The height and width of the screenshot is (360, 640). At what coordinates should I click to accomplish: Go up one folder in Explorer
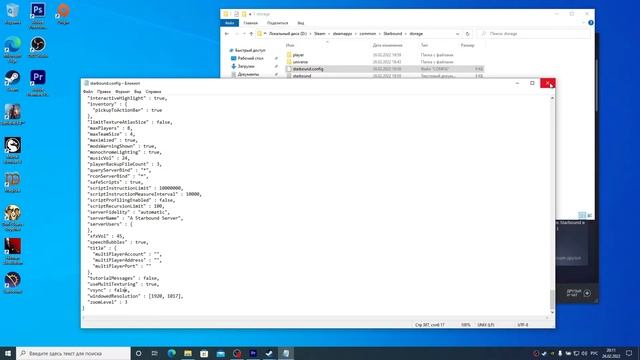[x=251, y=34]
